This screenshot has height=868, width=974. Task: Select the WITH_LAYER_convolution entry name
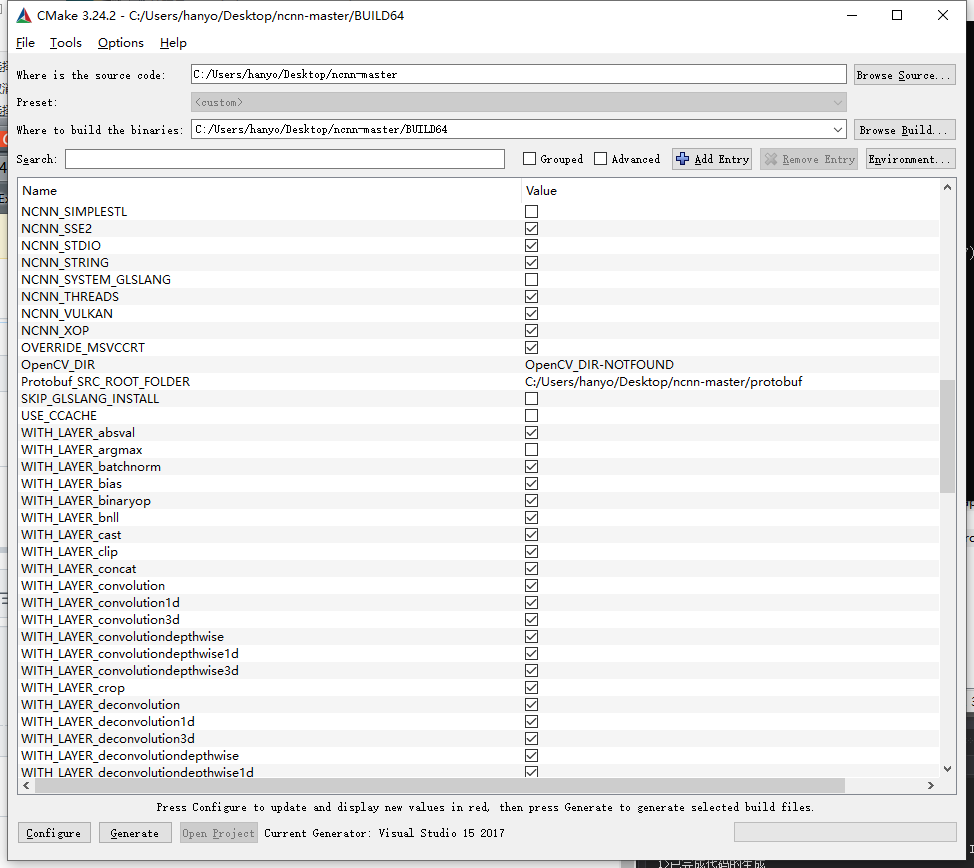click(93, 585)
